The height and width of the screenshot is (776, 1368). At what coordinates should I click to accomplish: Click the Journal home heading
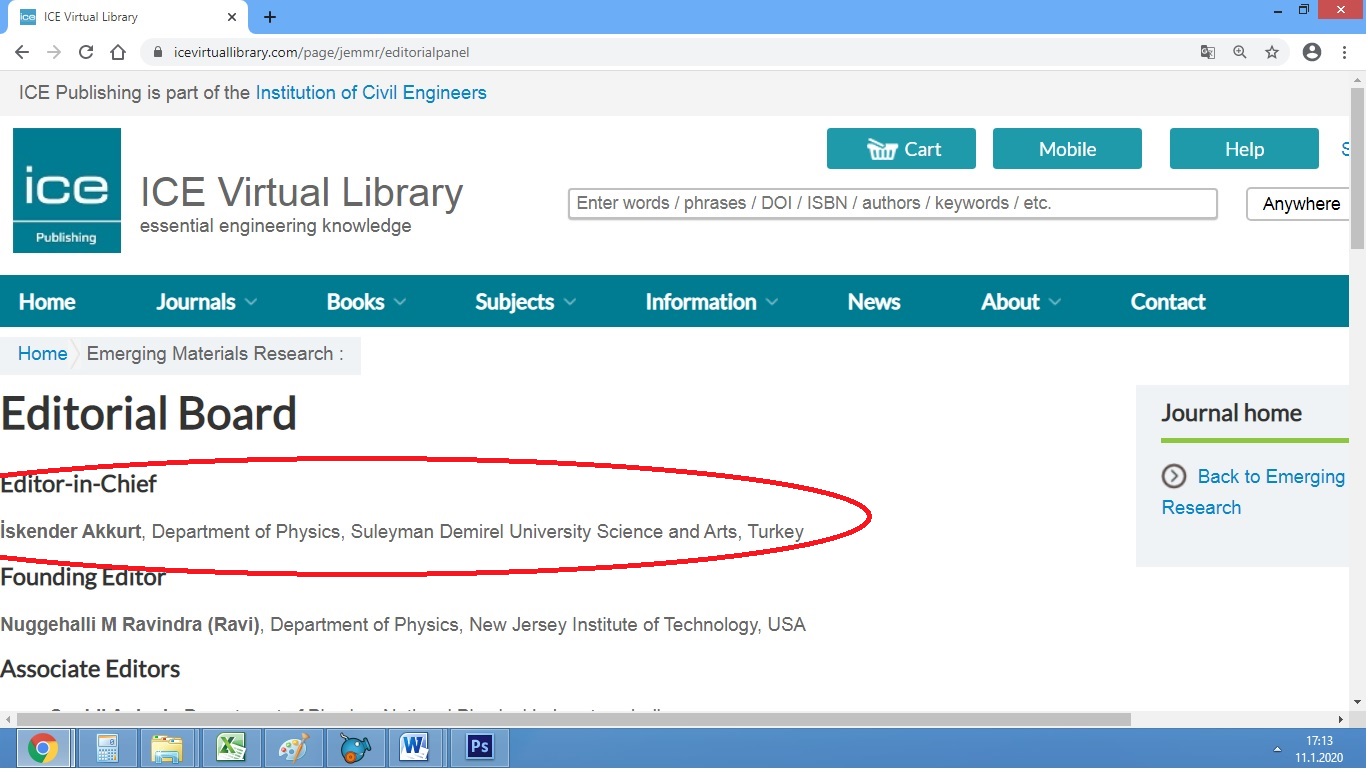tap(1231, 414)
